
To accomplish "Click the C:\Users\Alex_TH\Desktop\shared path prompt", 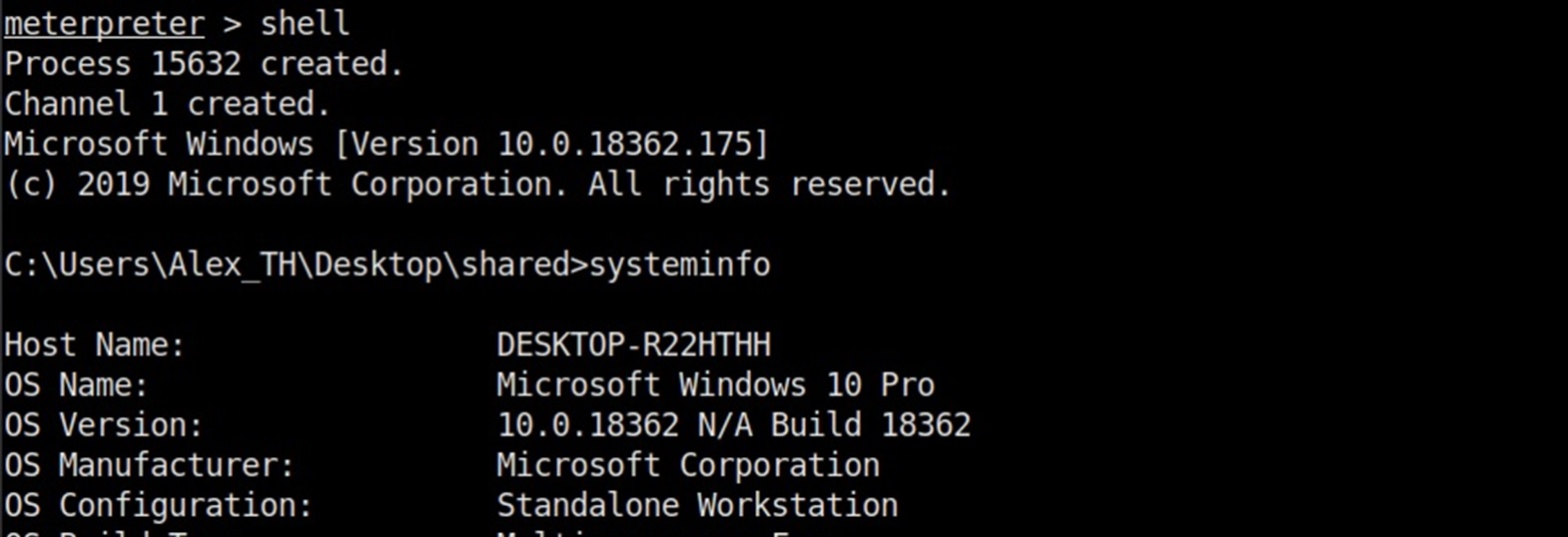I will point(287,265).
